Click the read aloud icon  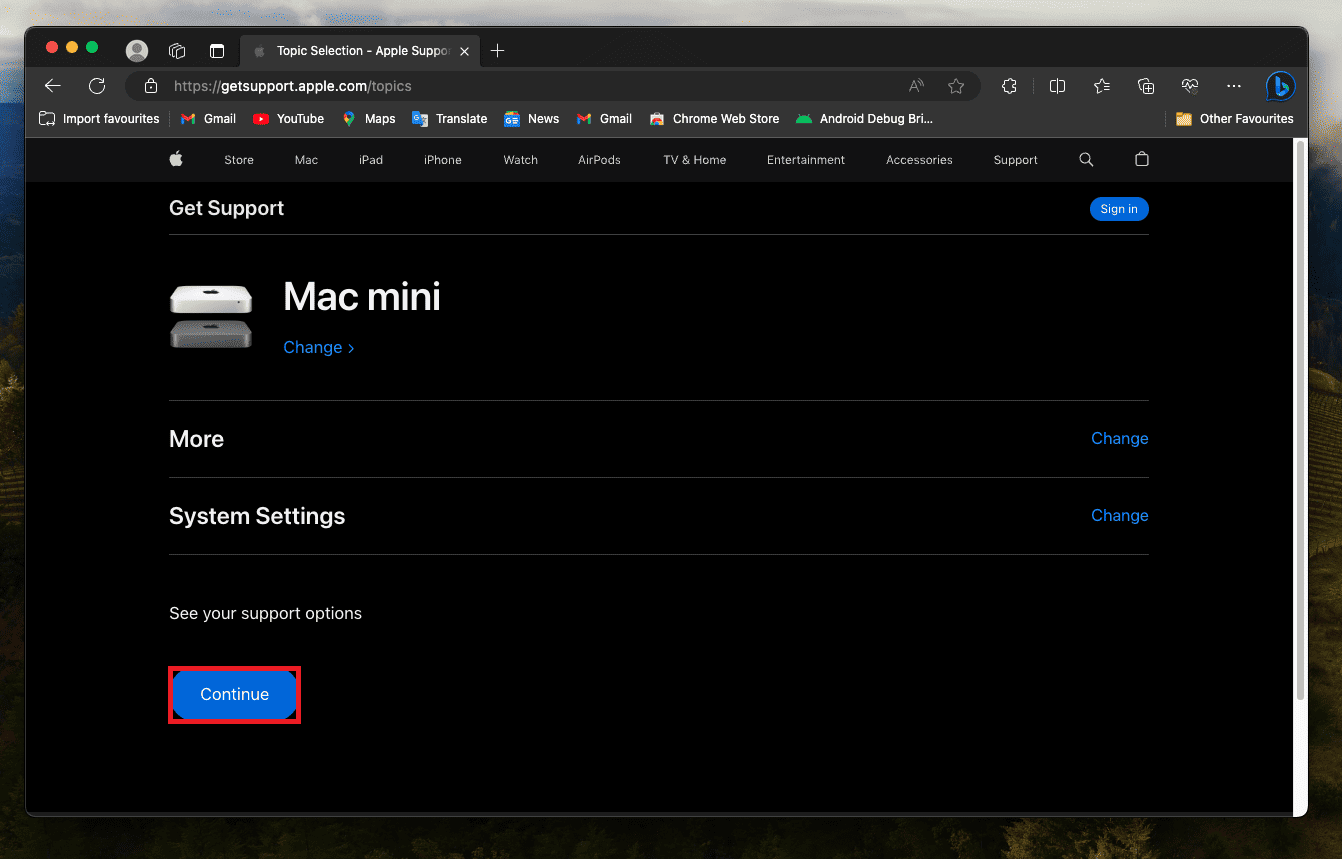point(916,86)
